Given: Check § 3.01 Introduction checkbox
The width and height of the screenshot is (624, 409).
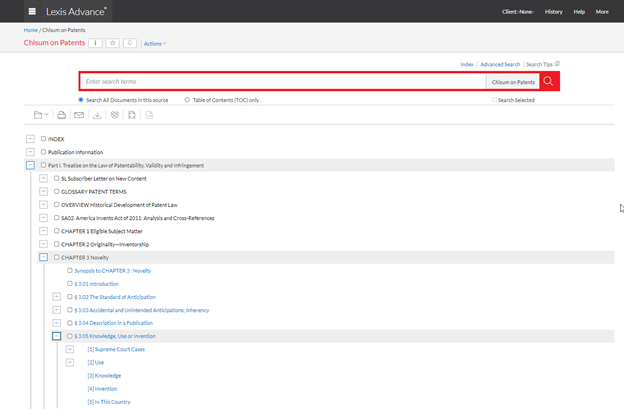Looking at the screenshot, I should point(70,284).
